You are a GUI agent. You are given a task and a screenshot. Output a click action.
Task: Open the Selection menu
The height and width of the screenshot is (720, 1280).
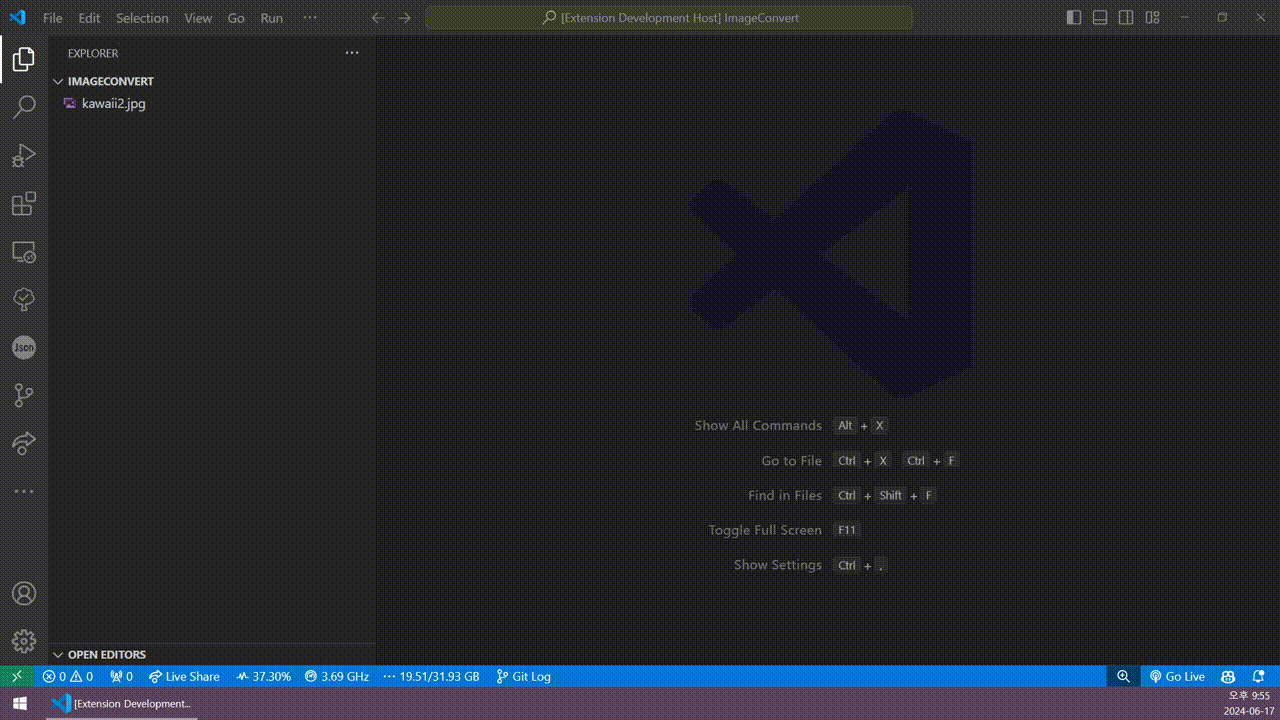pyautogui.click(x=142, y=18)
